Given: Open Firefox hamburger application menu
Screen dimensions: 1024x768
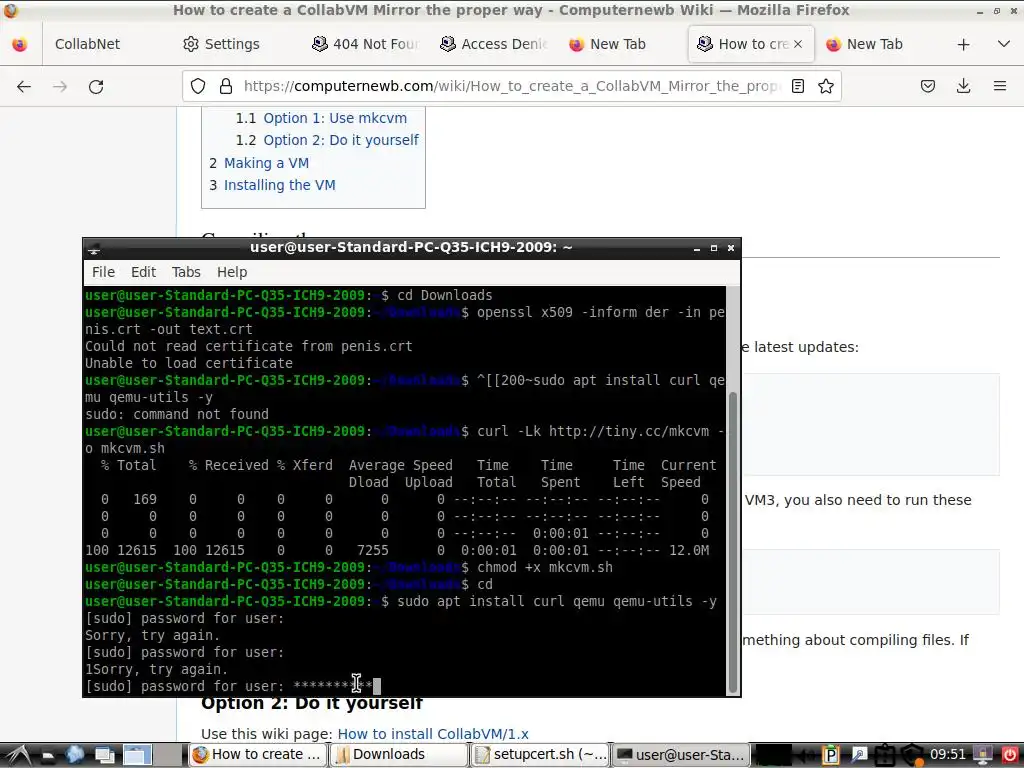Looking at the screenshot, I should tap(1000, 86).
